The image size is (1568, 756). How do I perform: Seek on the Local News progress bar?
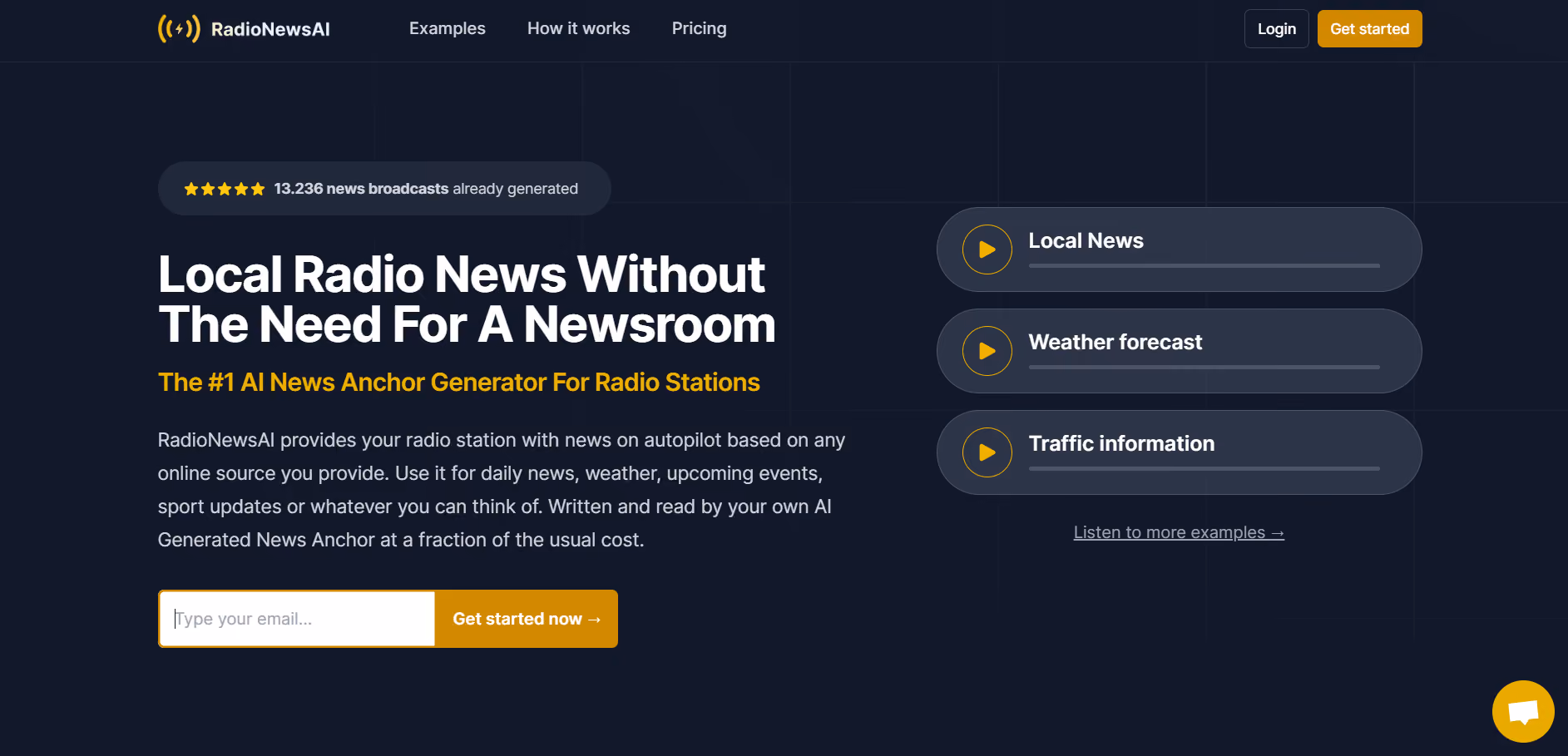[1204, 266]
